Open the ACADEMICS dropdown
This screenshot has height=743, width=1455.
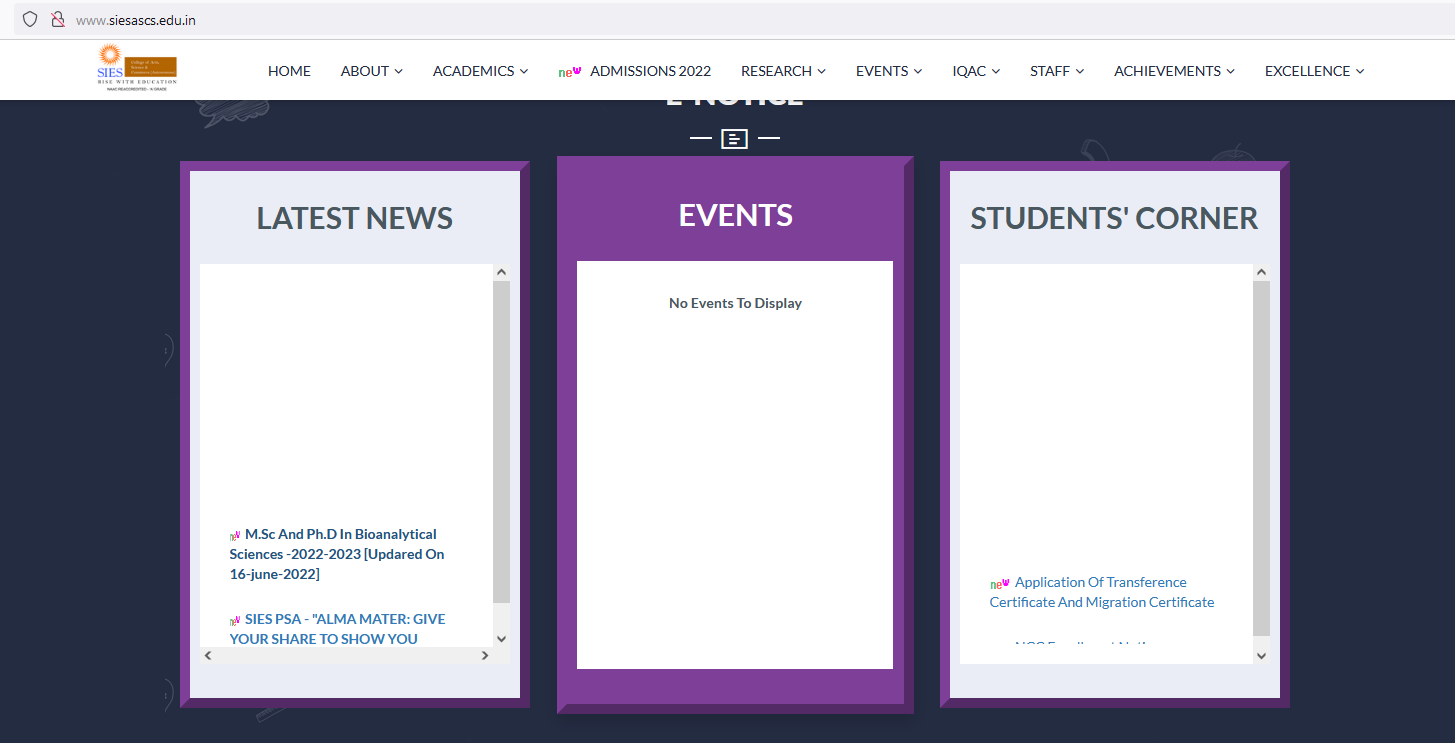pos(480,71)
